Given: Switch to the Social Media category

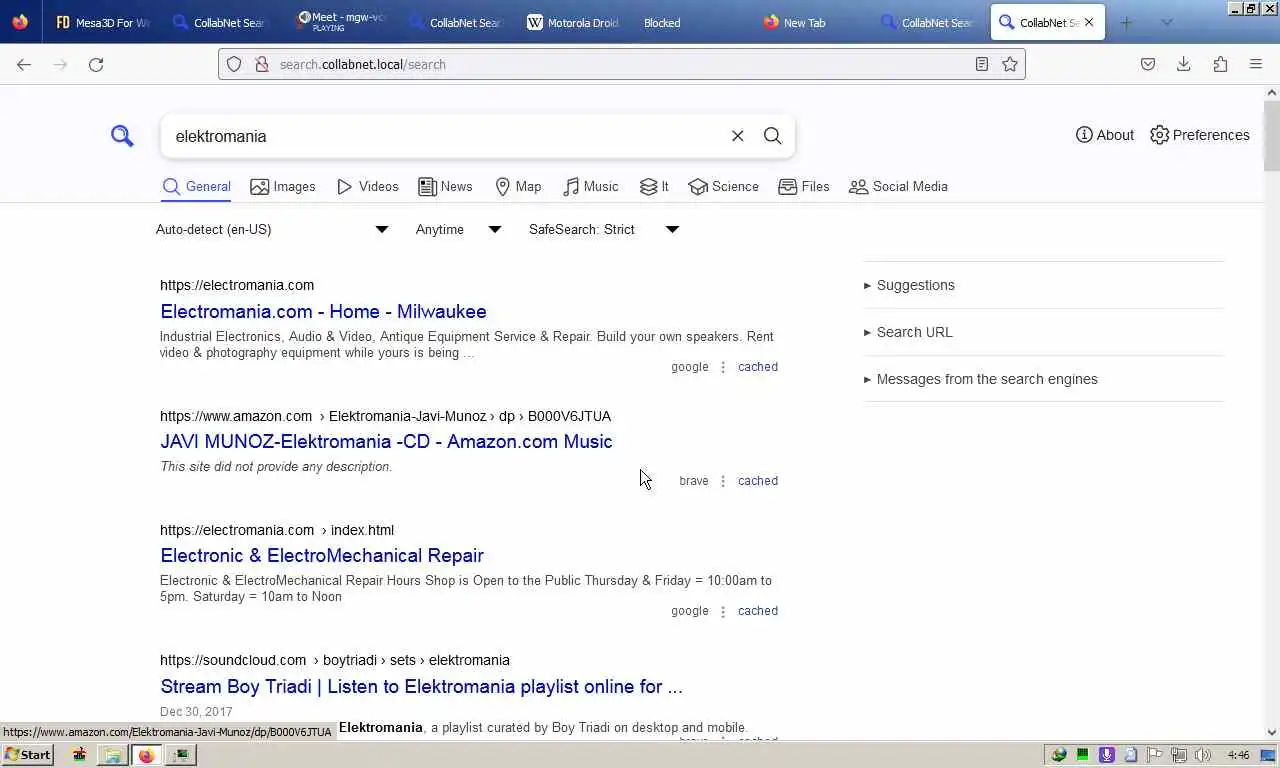Looking at the screenshot, I should pos(898,187).
